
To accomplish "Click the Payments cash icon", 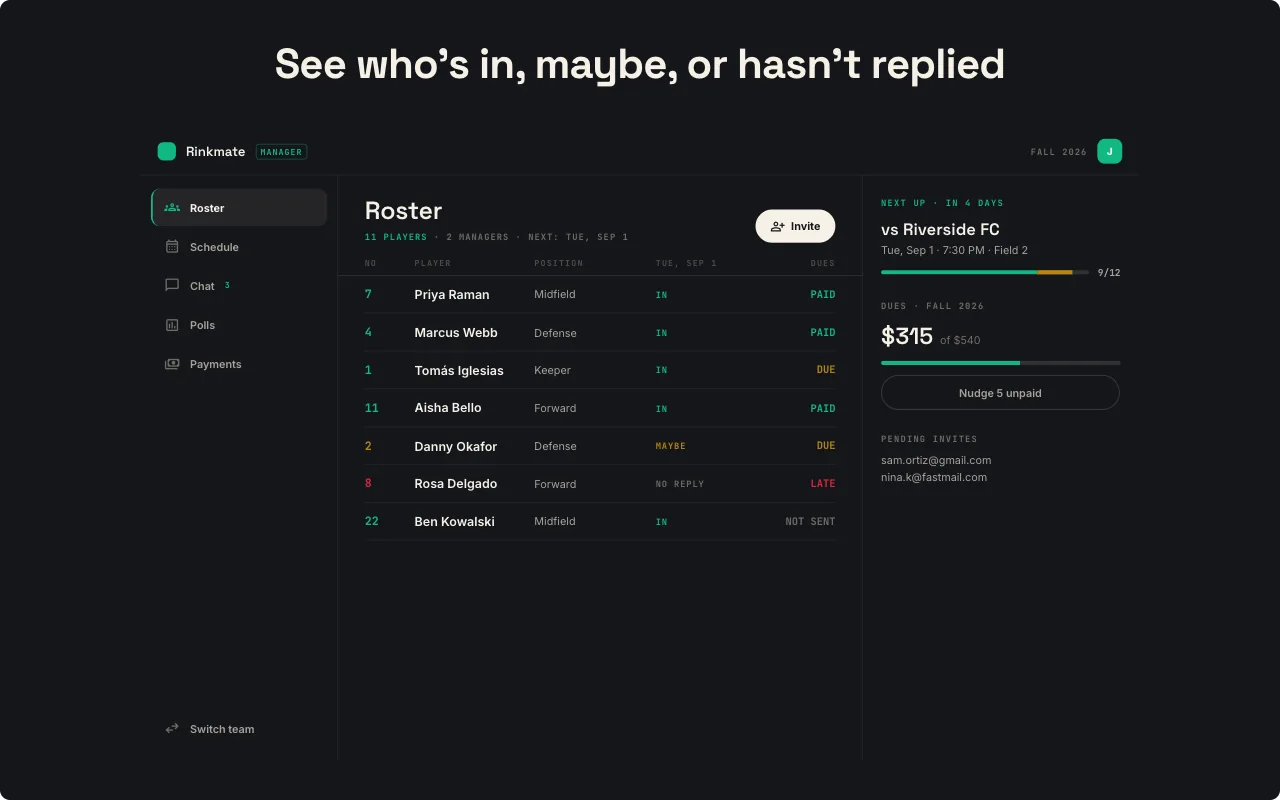I will (172, 364).
